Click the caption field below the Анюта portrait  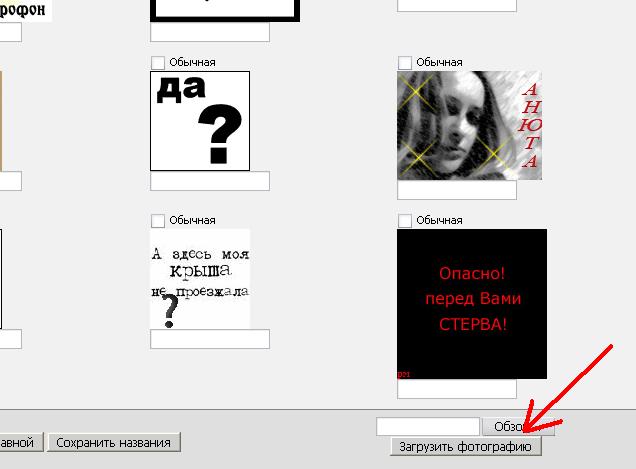pos(457,190)
